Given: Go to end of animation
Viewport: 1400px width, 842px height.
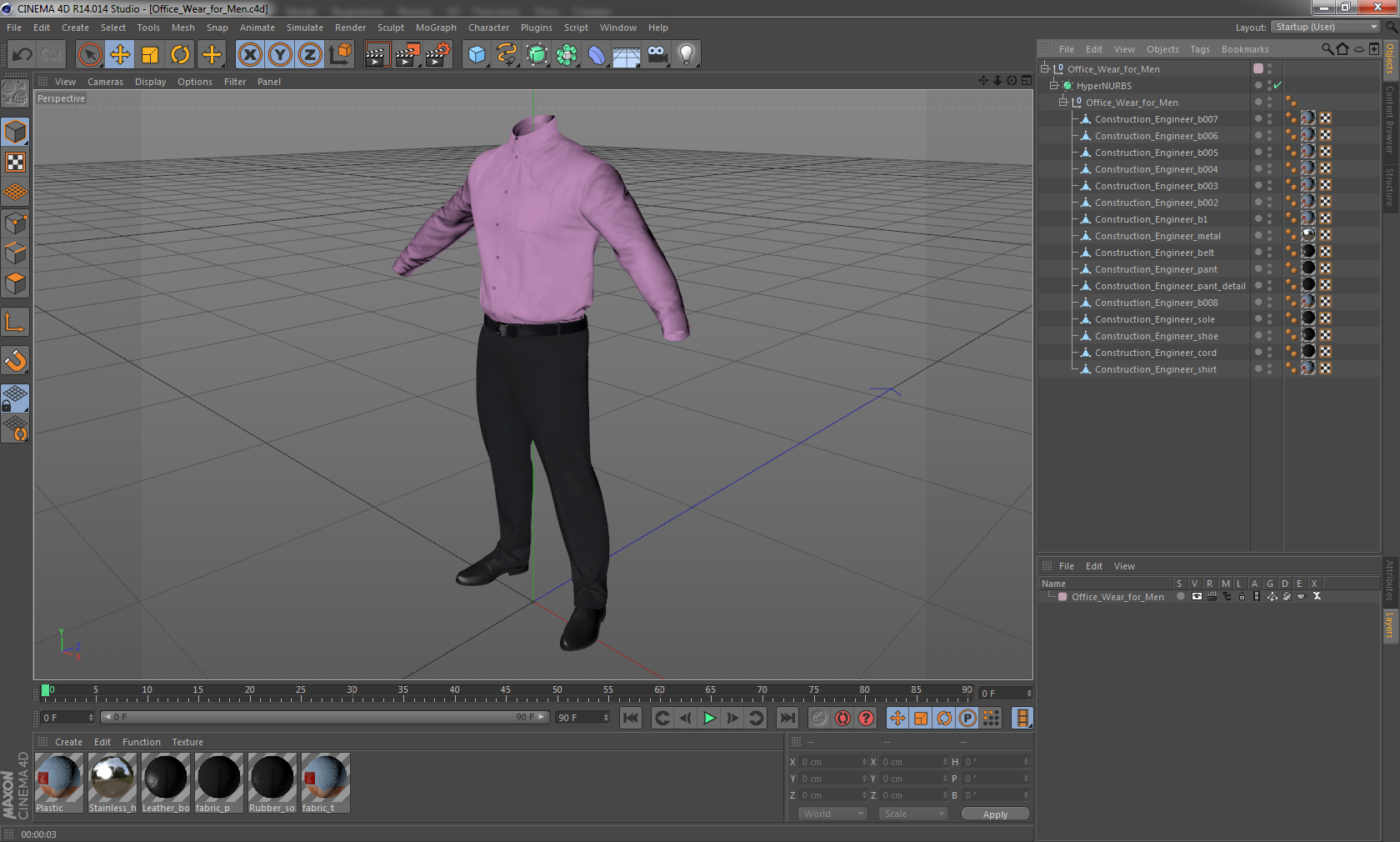Looking at the screenshot, I should [787, 718].
